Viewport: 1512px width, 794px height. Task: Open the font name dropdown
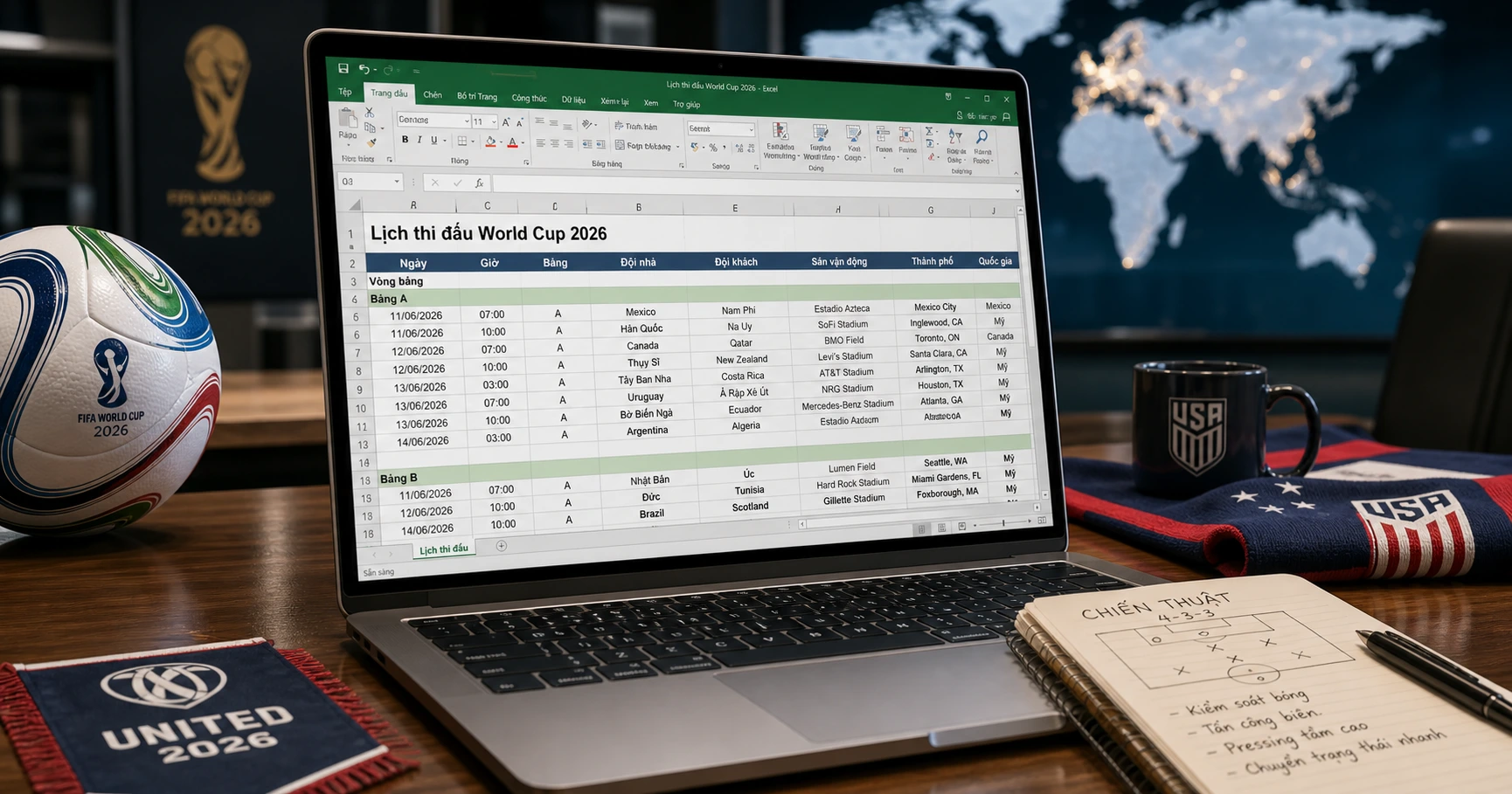click(467, 121)
